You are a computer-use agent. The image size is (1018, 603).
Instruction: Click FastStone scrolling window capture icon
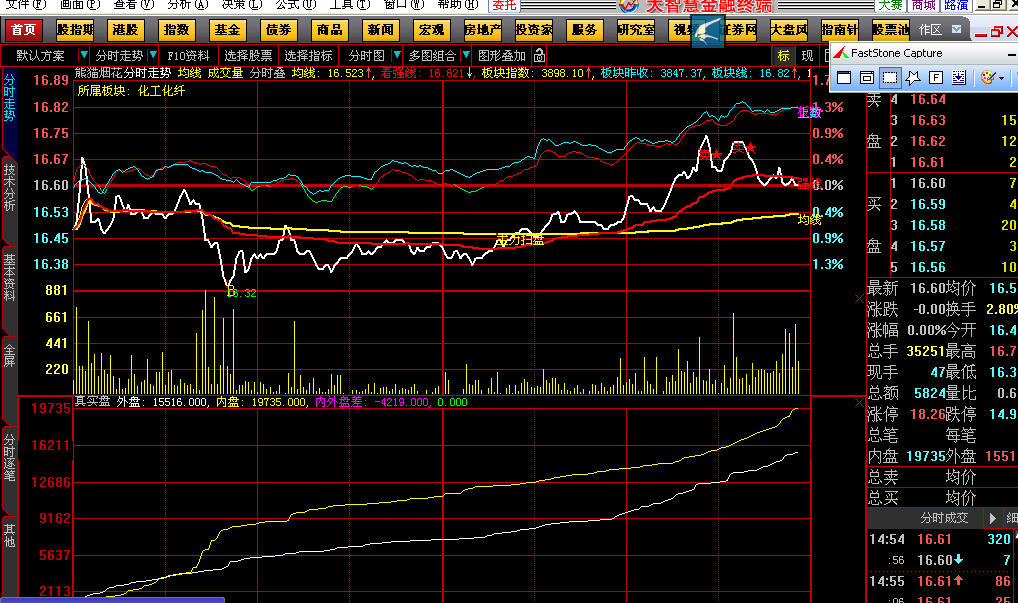[x=959, y=78]
